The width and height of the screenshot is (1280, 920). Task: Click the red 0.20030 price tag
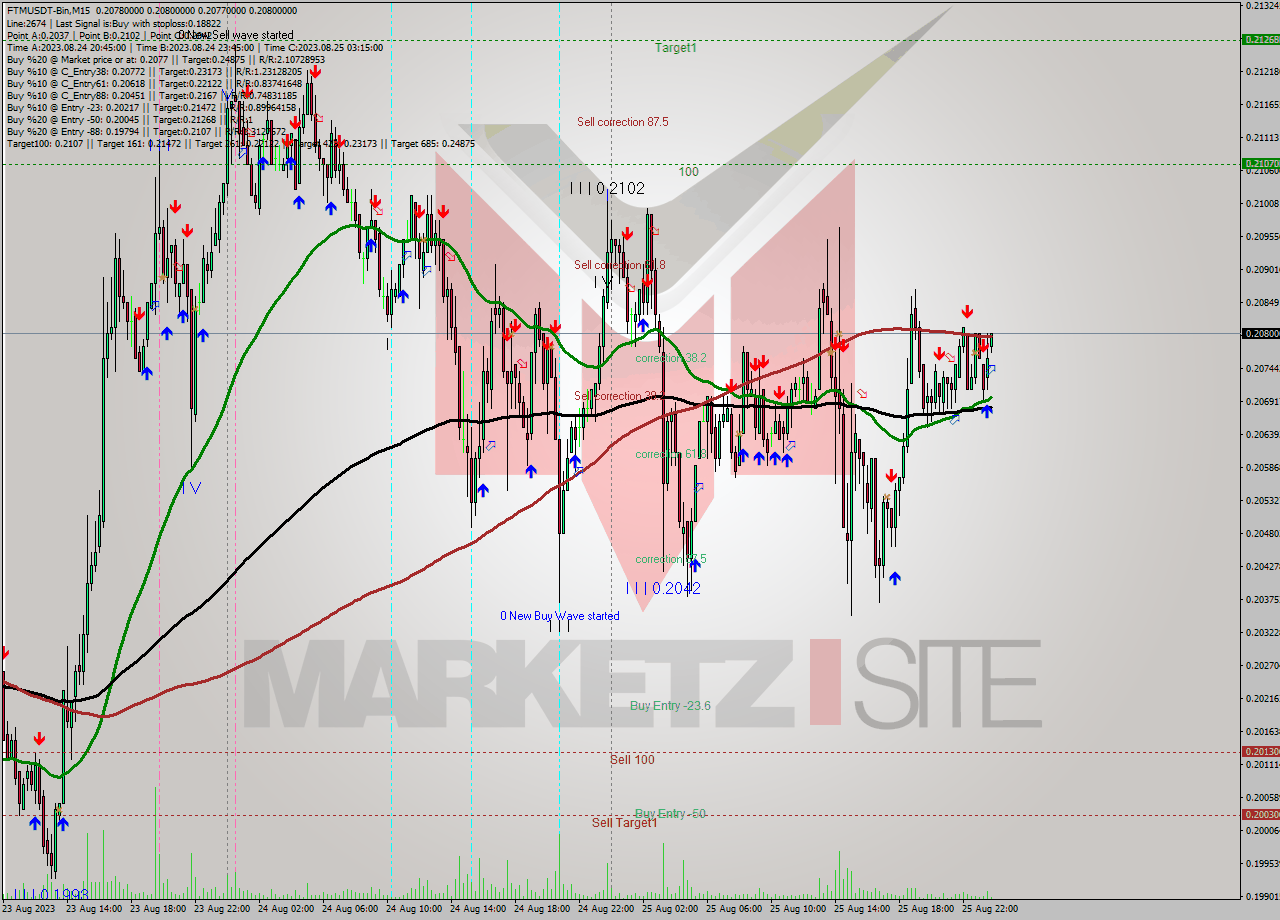[x=1260, y=814]
